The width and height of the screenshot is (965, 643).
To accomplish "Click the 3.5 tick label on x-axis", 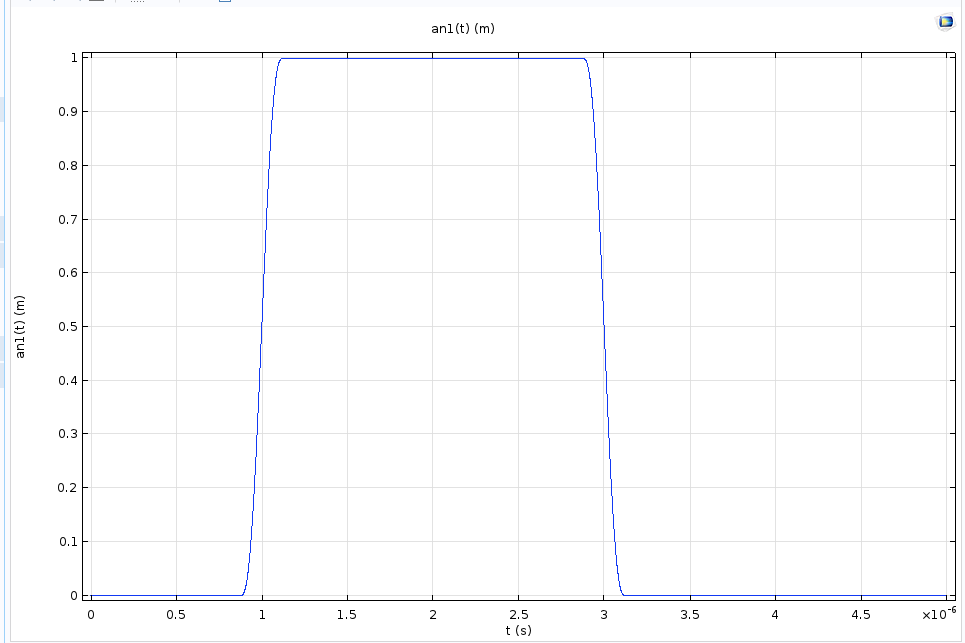I will click(x=689, y=613).
